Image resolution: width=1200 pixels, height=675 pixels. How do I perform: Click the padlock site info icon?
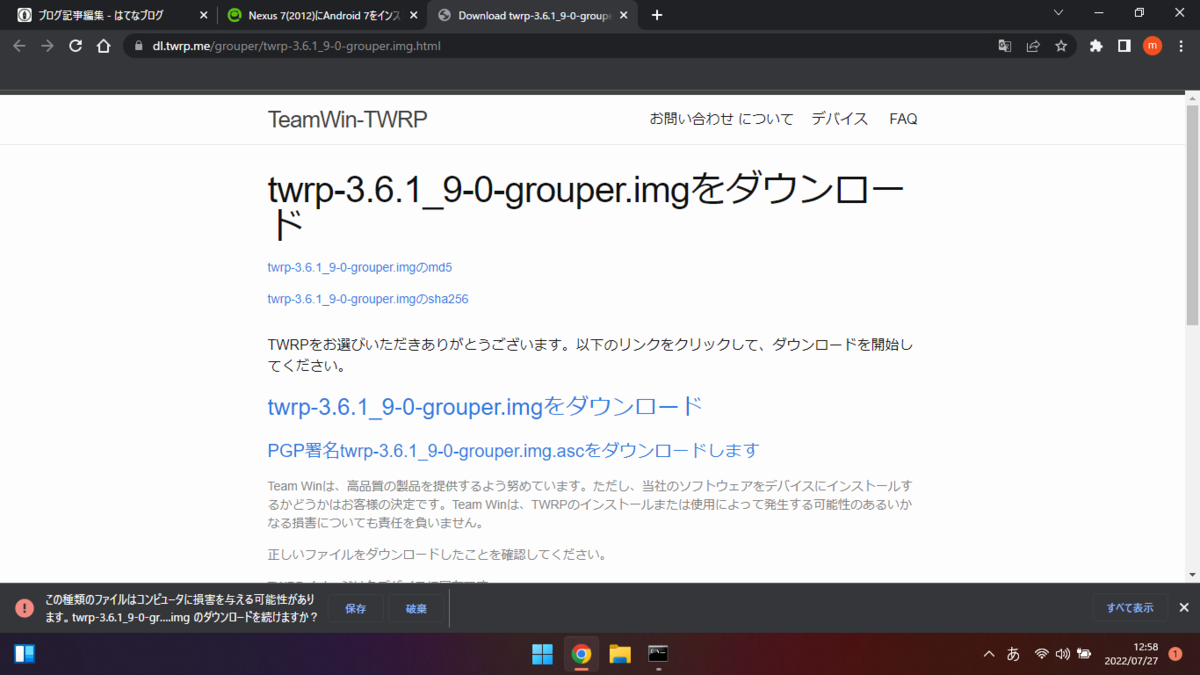click(138, 46)
